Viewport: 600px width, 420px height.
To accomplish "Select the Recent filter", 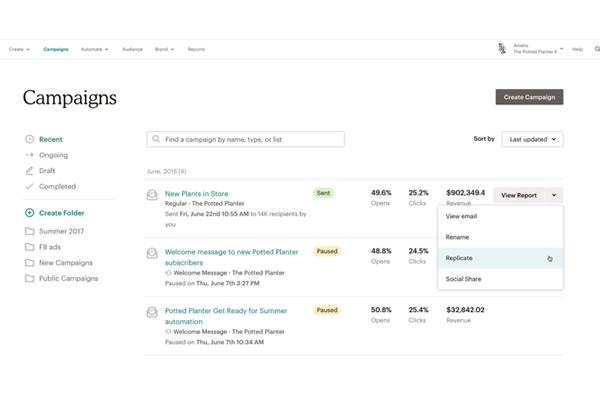I will 51,139.
